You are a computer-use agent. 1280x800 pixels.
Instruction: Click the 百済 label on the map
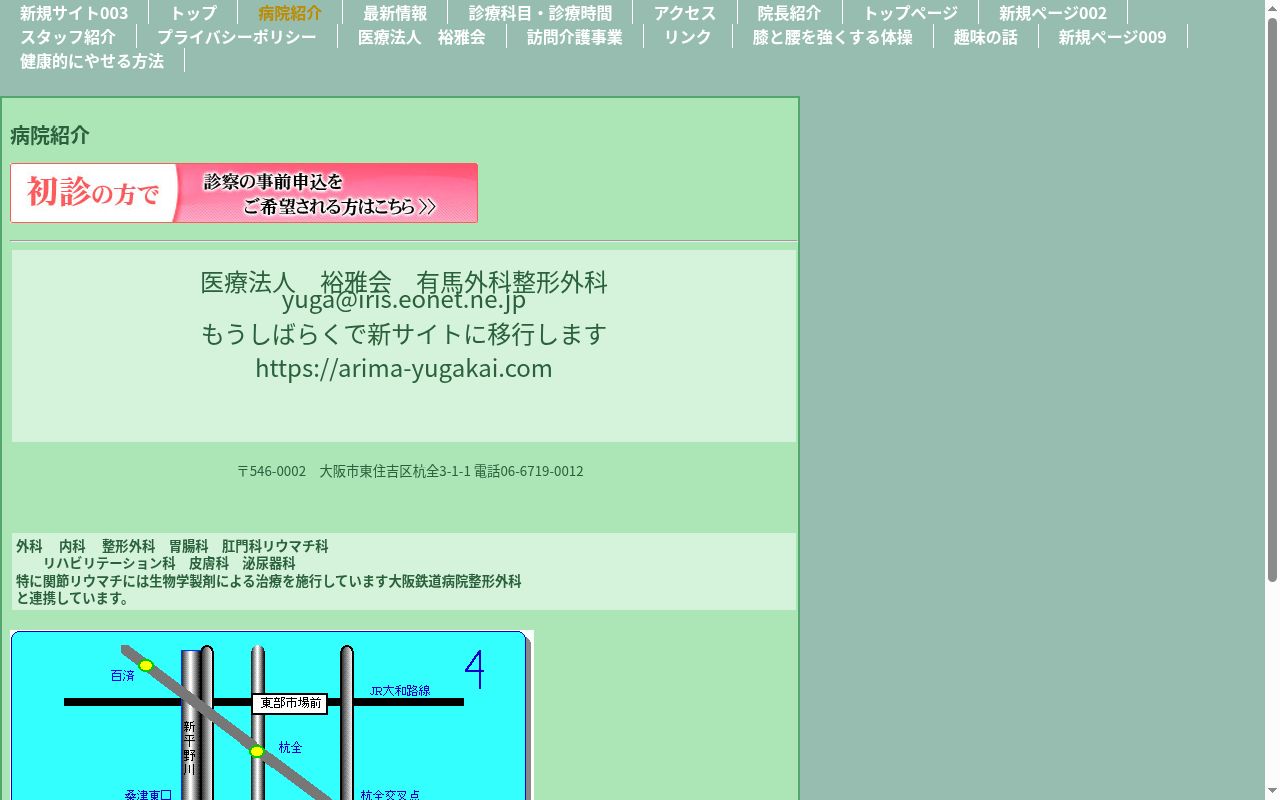coord(122,676)
